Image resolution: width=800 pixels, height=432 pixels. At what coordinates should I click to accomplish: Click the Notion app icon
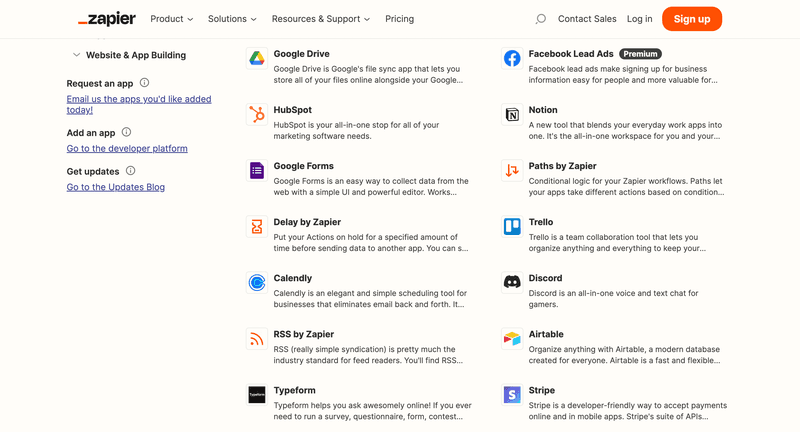click(x=512, y=114)
